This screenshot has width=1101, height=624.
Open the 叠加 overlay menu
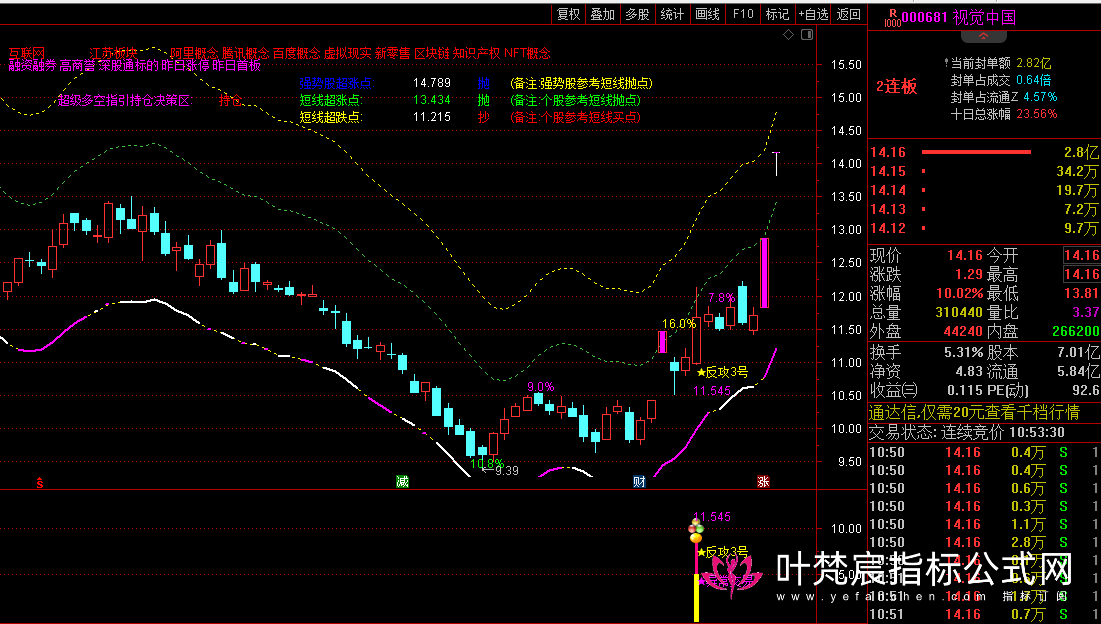coord(602,14)
